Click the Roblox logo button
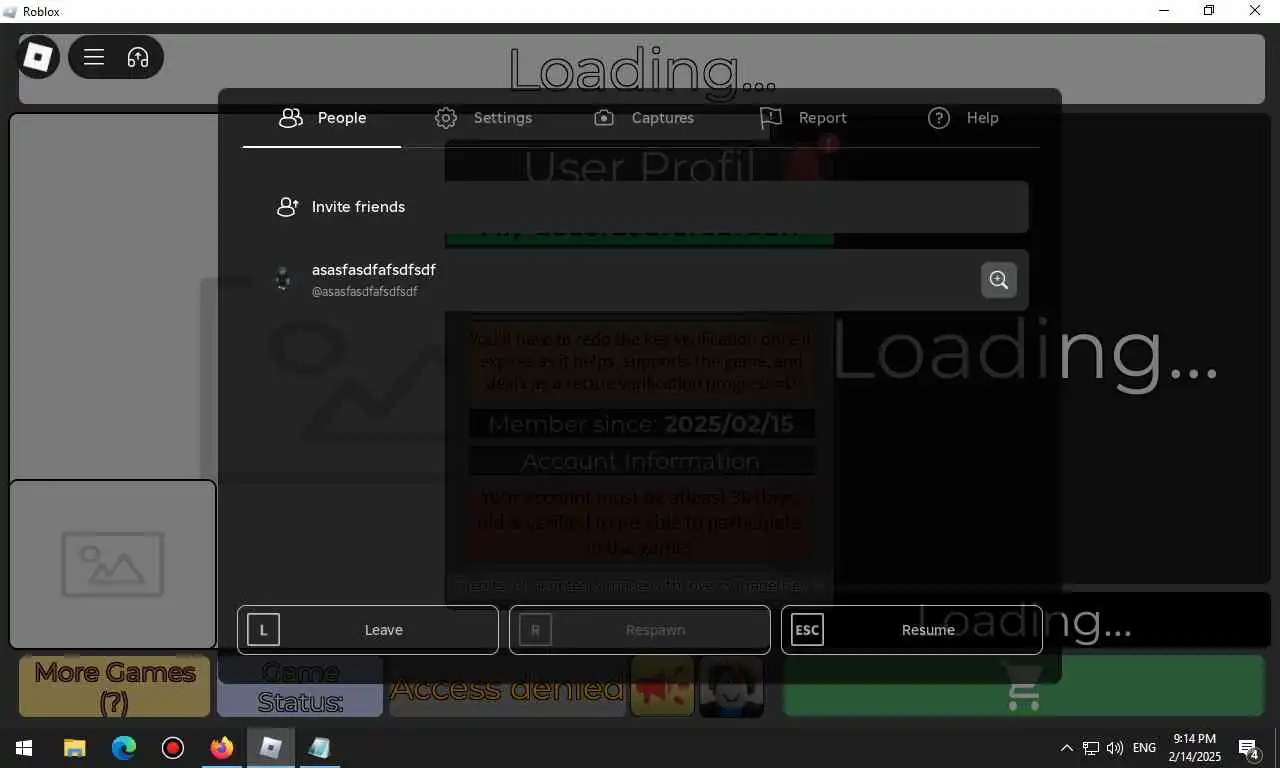1280x768 pixels. pos(38,57)
